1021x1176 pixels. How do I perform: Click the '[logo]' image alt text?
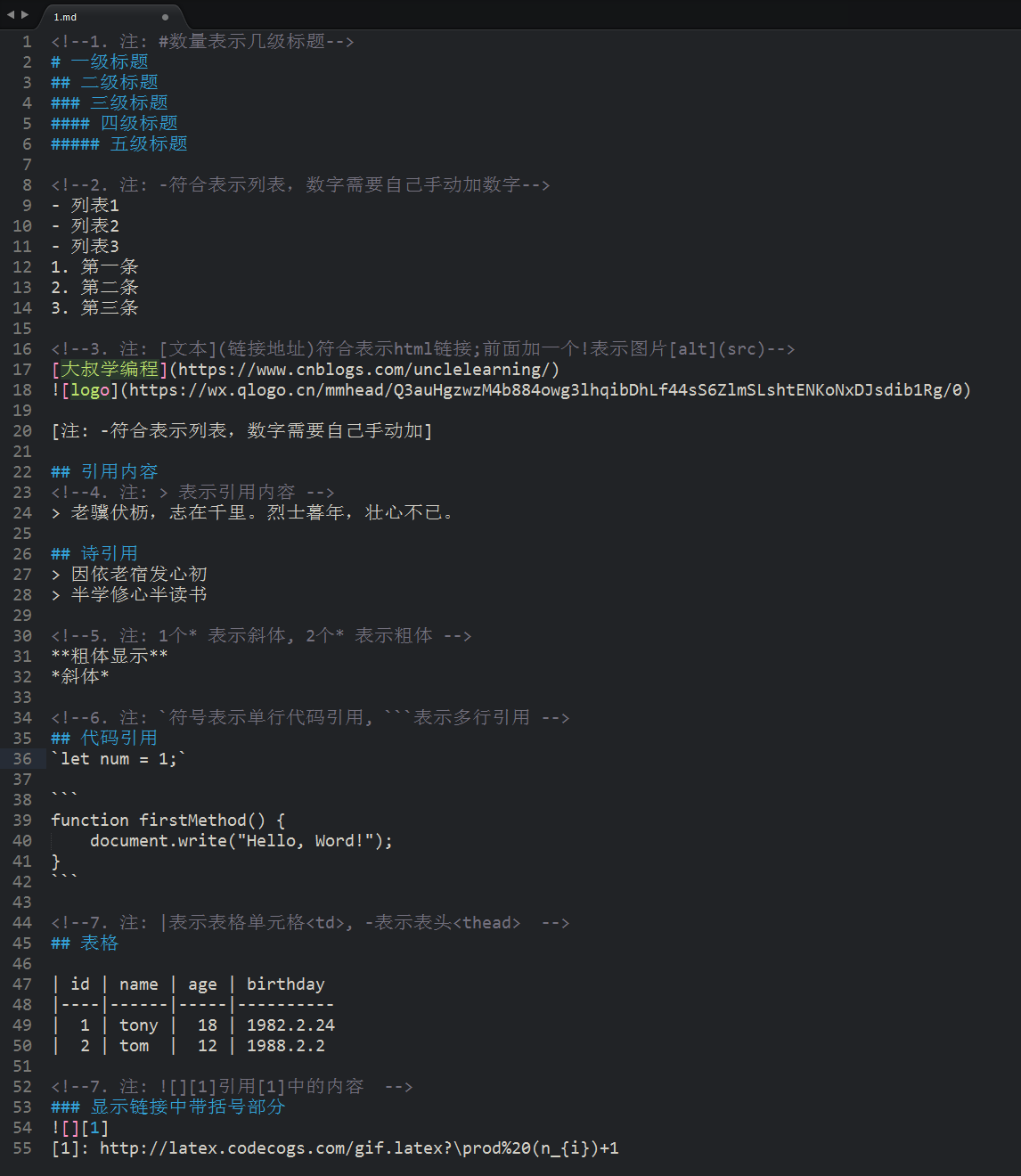[x=90, y=390]
